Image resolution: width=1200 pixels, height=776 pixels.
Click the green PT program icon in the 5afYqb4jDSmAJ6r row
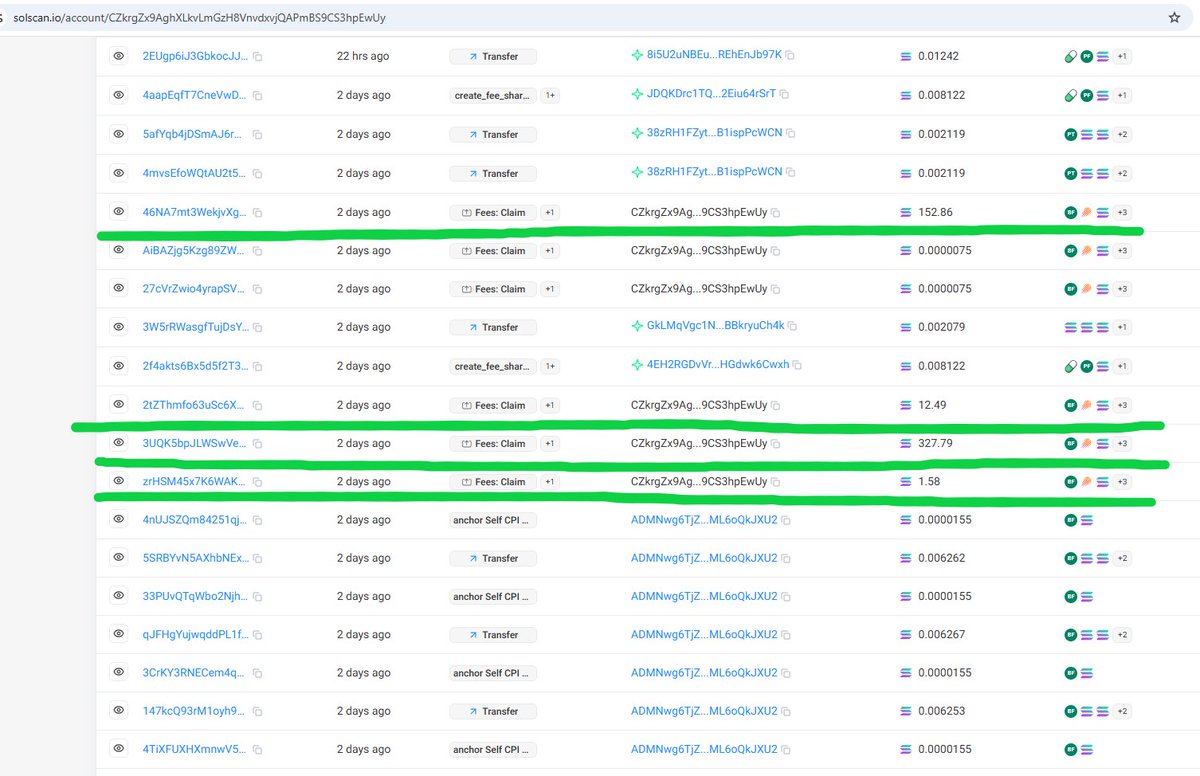tap(1070, 134)
